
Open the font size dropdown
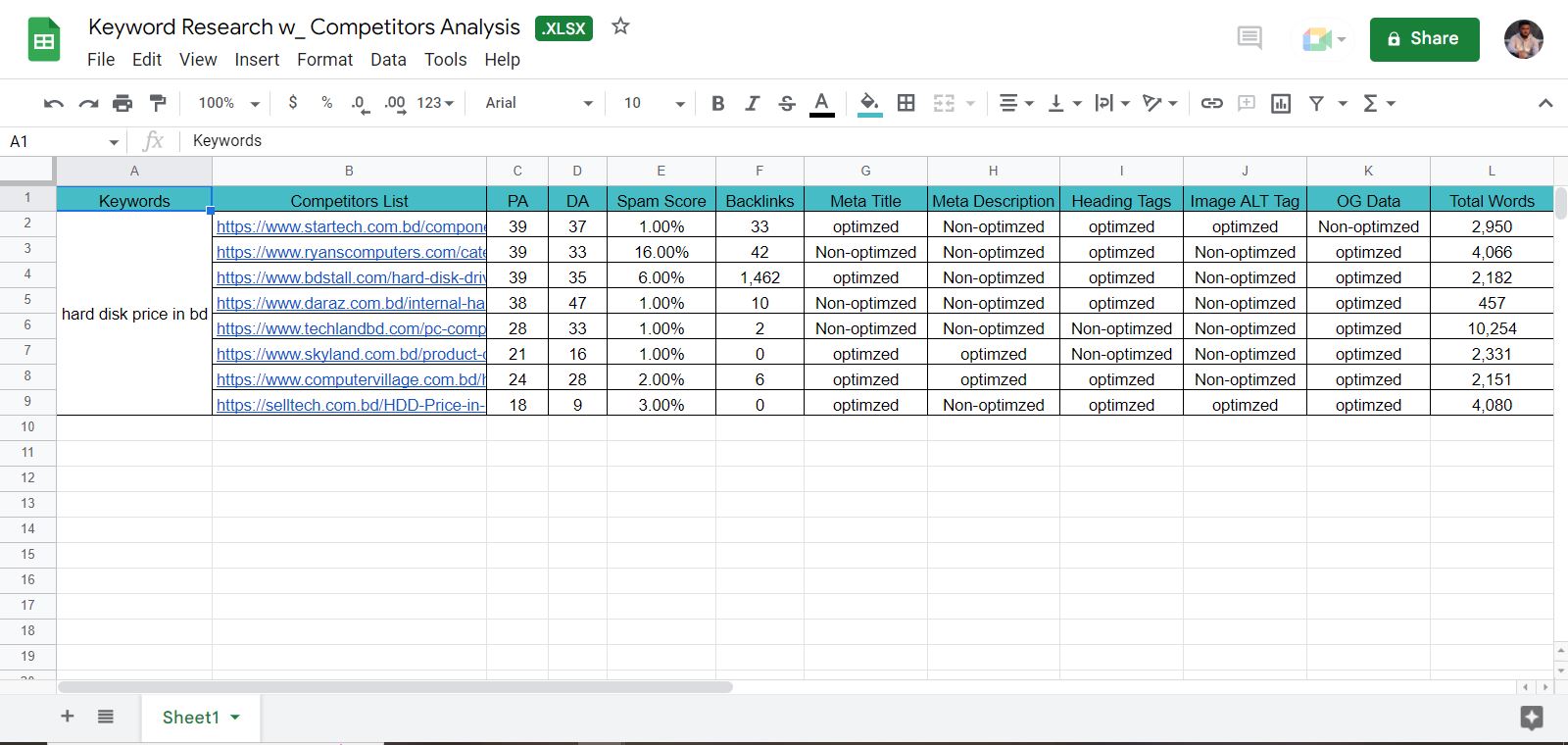pos(654,103)
